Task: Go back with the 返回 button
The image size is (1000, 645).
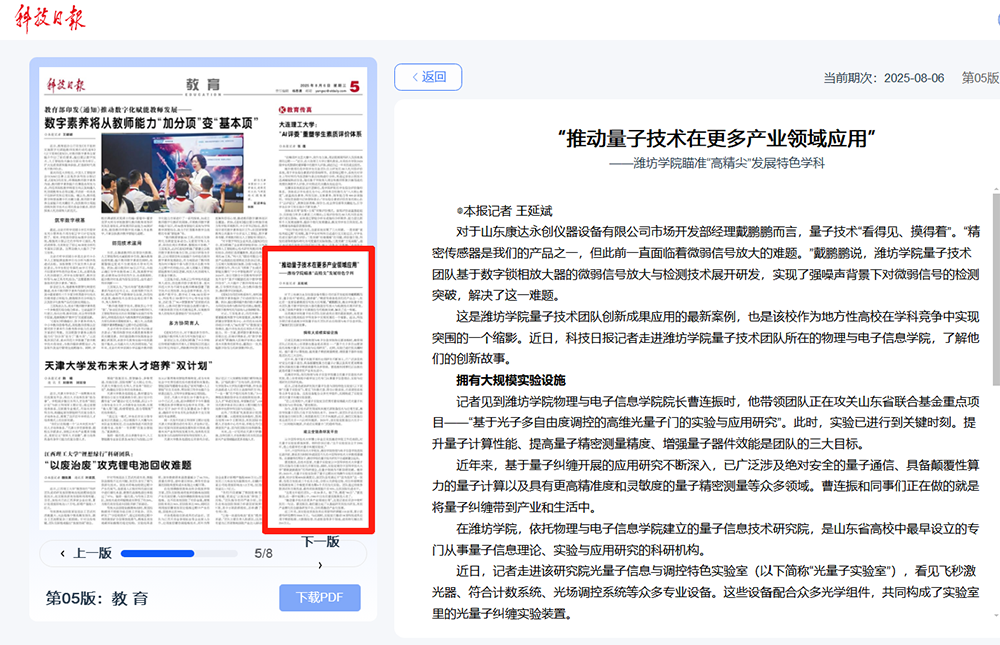Action: pyautogui.click(x=428, y=77)
